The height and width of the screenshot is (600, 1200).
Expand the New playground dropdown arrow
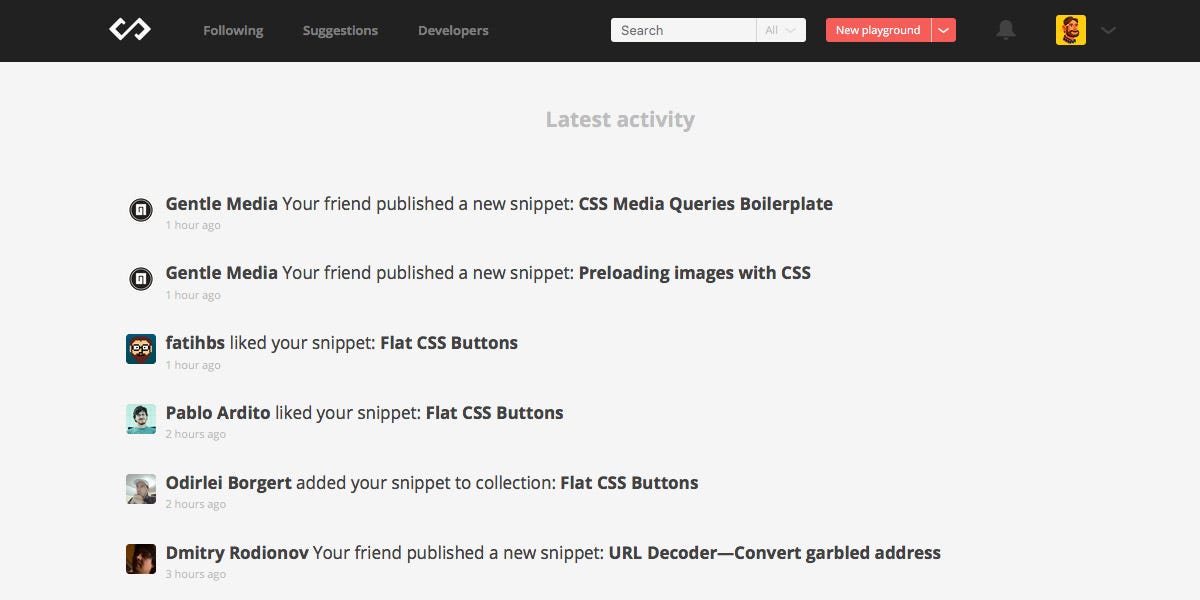(x=943, y=30)
